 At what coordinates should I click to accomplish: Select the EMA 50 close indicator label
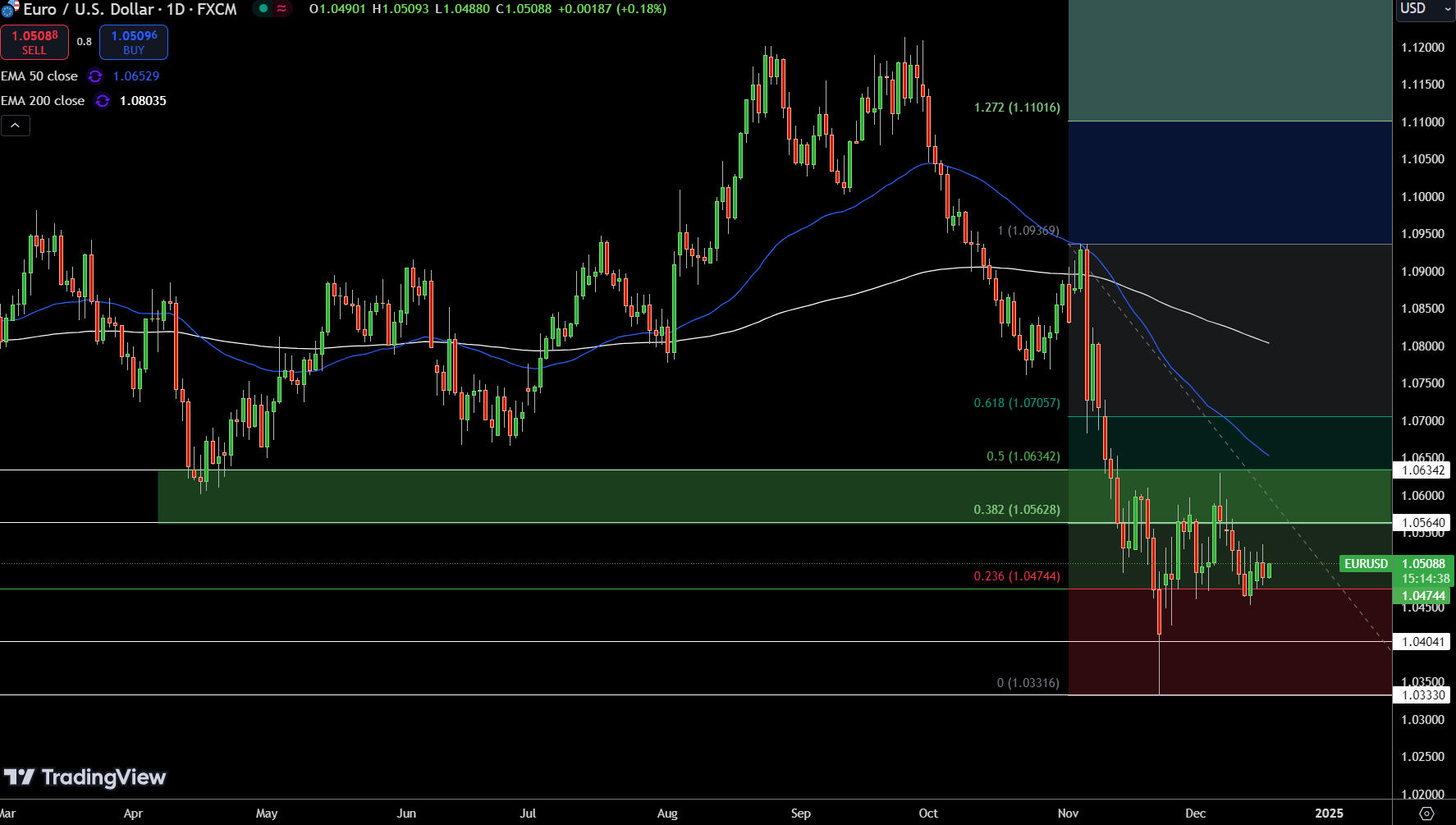39,76
